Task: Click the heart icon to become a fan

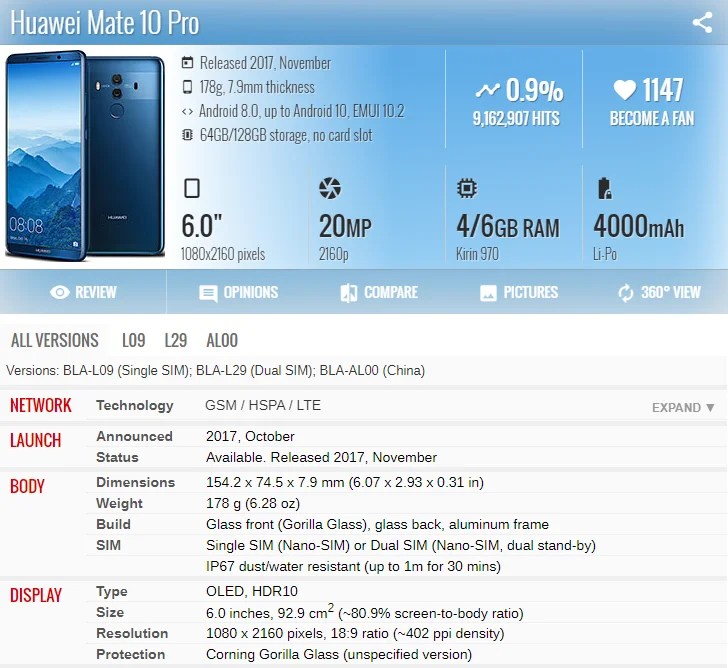Action: pos(624,90)
